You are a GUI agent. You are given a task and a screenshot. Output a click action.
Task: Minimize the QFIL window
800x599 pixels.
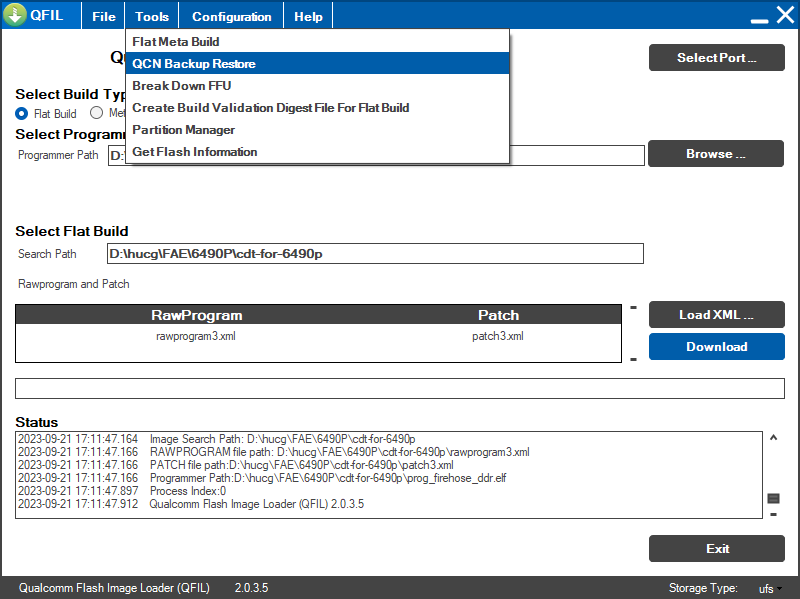(x=759, y=19)
